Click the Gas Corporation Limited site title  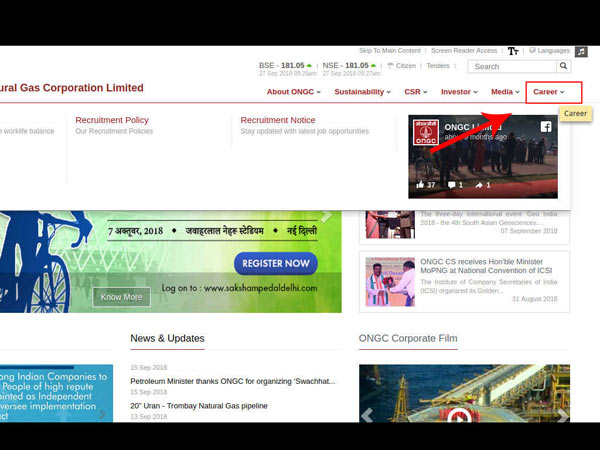pyautogui.click(x=72, y=88)
